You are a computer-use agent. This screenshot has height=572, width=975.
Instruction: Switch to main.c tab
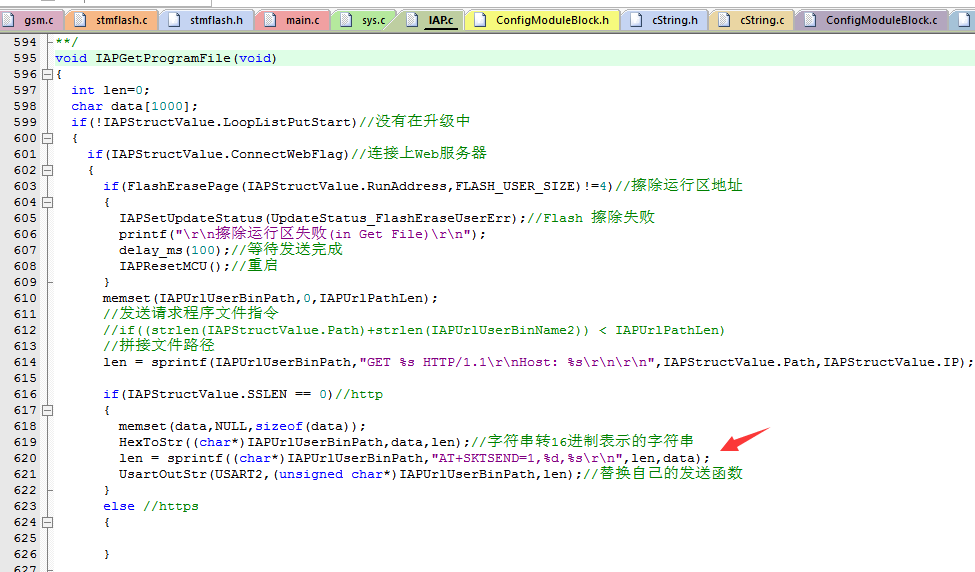292,21
